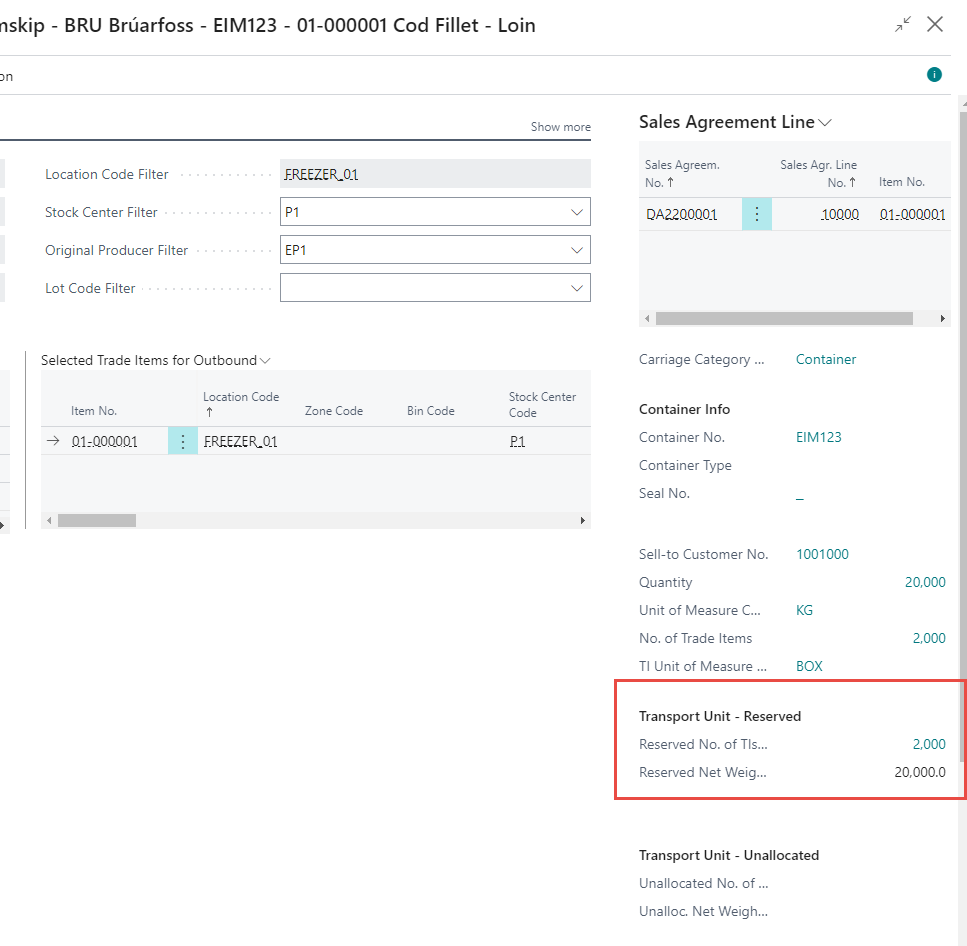Open Lot Code Filter dropdown

[x=576, y=288]
